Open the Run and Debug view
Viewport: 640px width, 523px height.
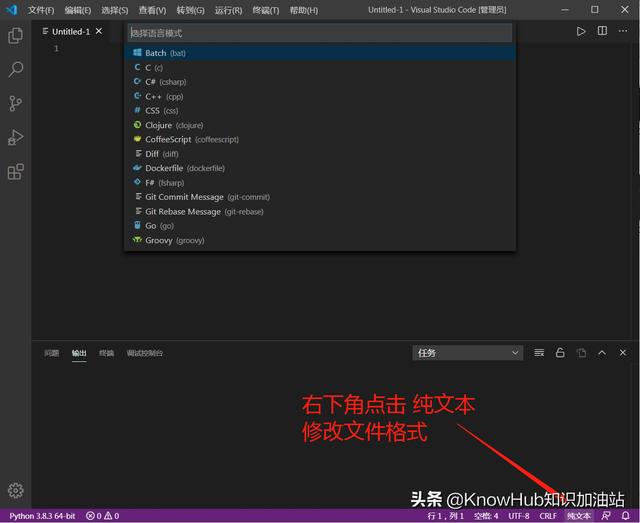point(16,138)
